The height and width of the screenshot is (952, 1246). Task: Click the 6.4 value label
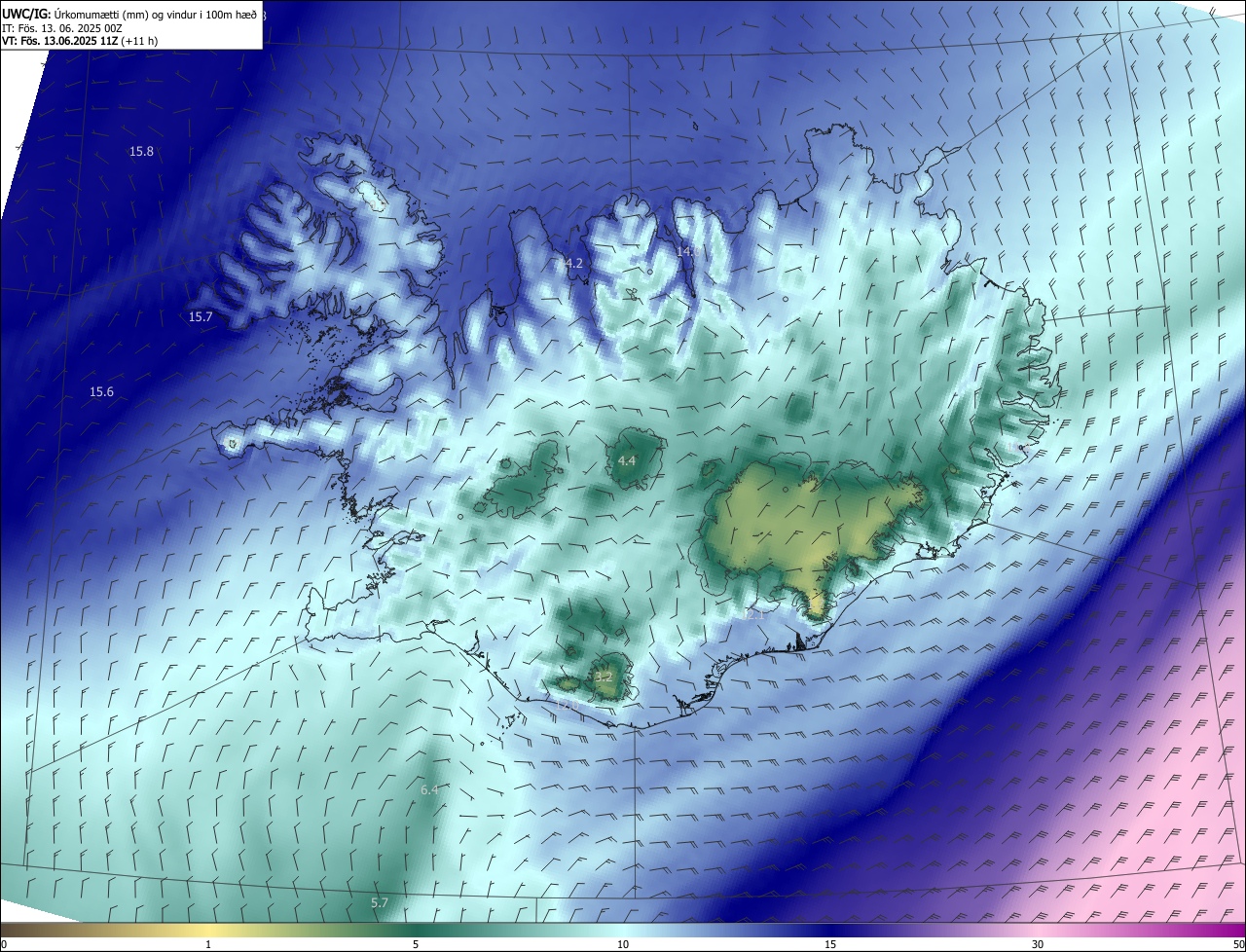pos(429,789)
